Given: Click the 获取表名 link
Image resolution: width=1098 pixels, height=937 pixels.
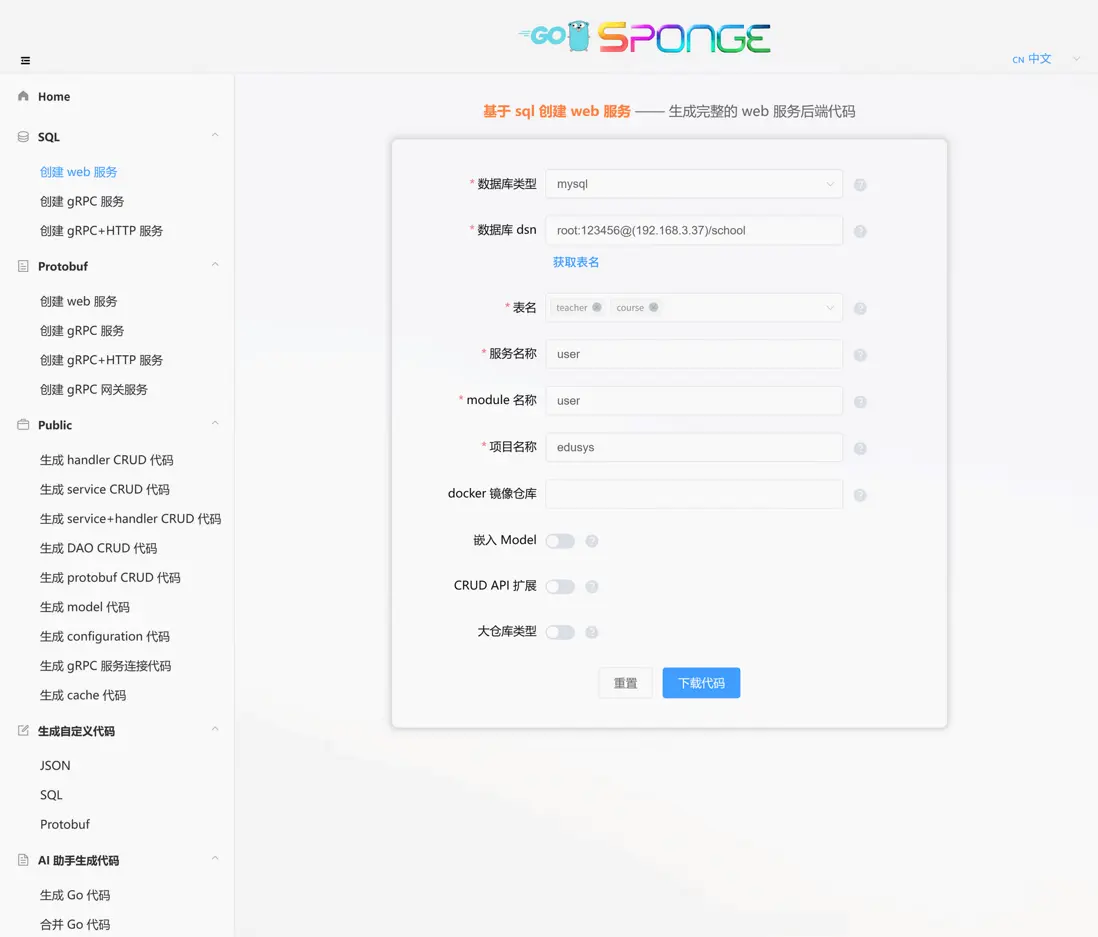Looking at the screenshot, I should (x=575, y=261).
